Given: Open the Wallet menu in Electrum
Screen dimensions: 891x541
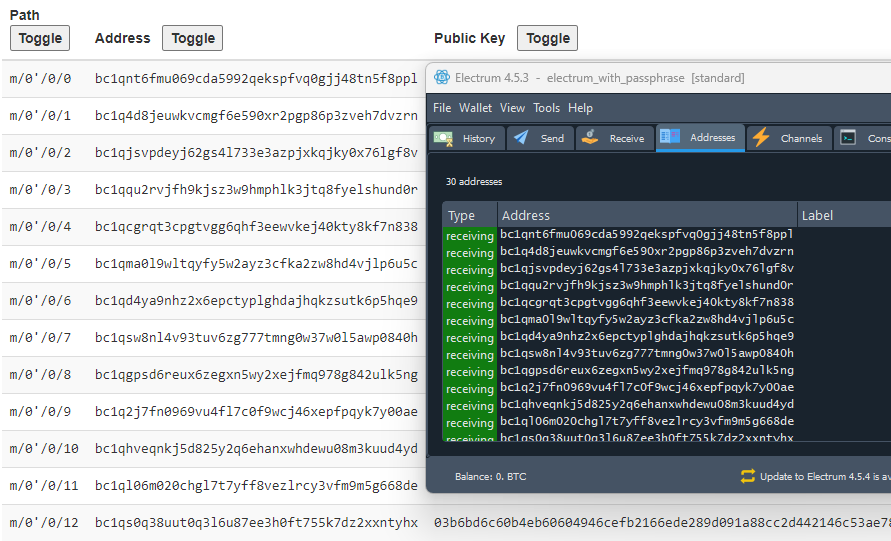Looking at the screenshot, I should [475, 108].
